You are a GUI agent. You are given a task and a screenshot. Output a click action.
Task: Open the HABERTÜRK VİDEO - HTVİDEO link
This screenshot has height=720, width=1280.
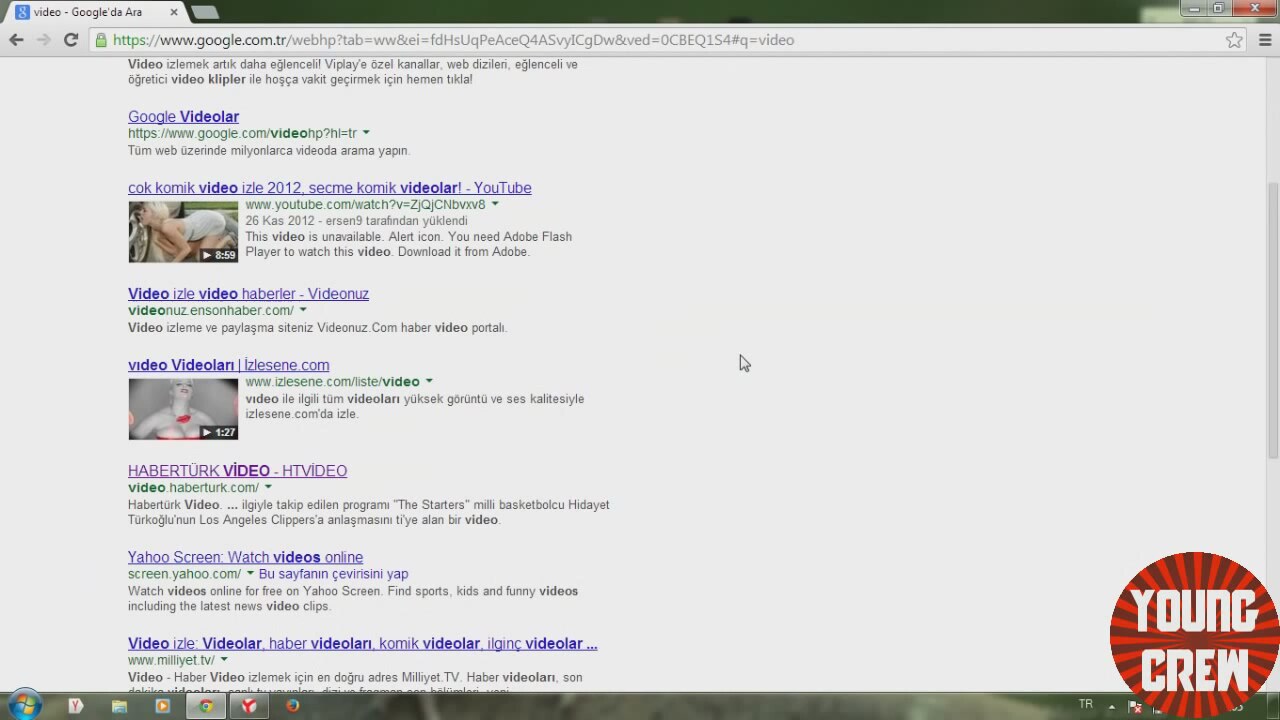(x=237, y=471)
